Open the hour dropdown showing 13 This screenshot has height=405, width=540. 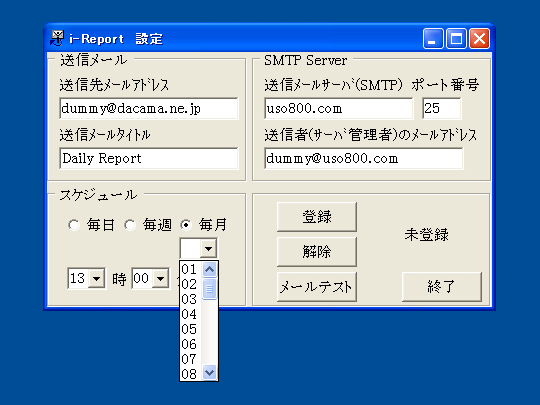coord(96,278)
